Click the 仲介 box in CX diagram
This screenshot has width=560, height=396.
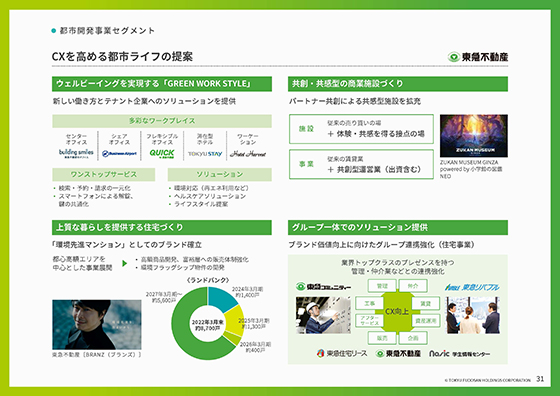[413, 286]
